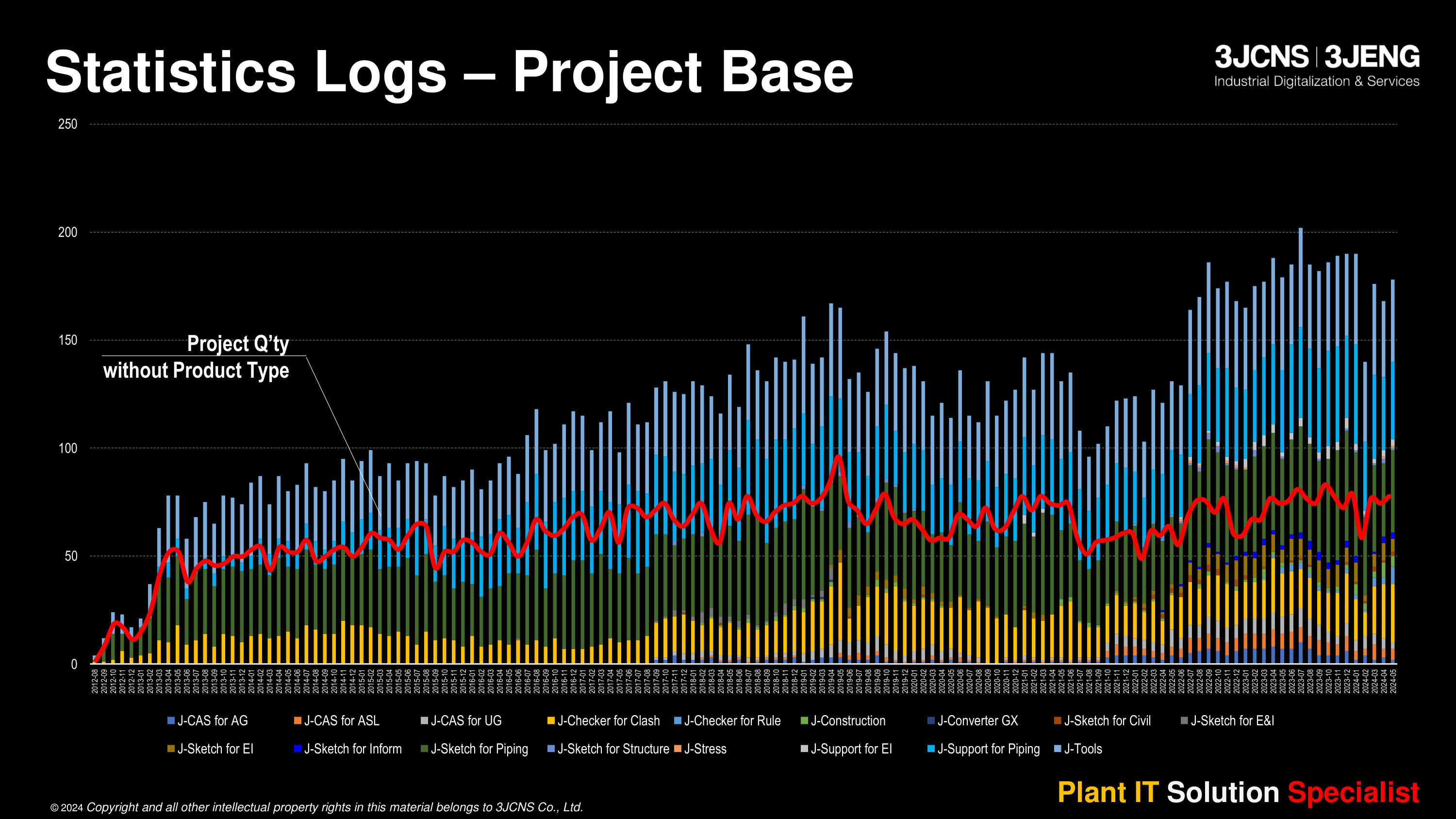Image resolution: width=1456 pixels, height=819 pixels.
Task: Click the 'Plant IT Solution Specialist' slogan
Action: coord(1239,792)
